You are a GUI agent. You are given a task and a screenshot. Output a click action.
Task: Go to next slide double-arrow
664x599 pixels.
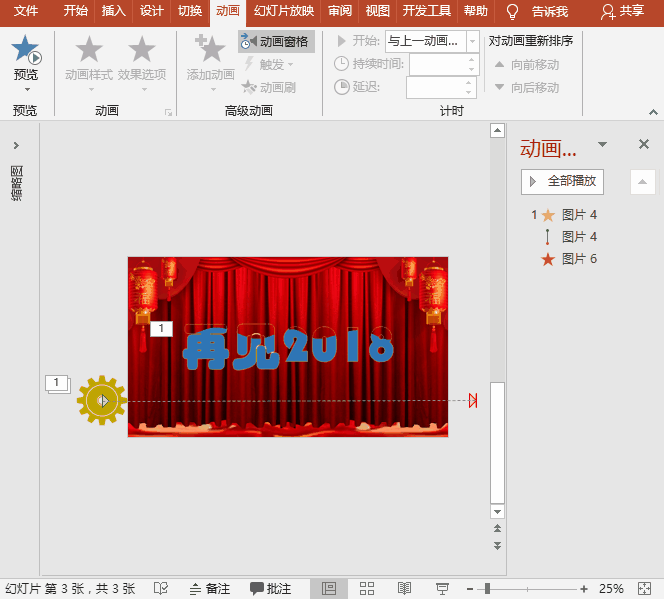(x=497, y=546)
